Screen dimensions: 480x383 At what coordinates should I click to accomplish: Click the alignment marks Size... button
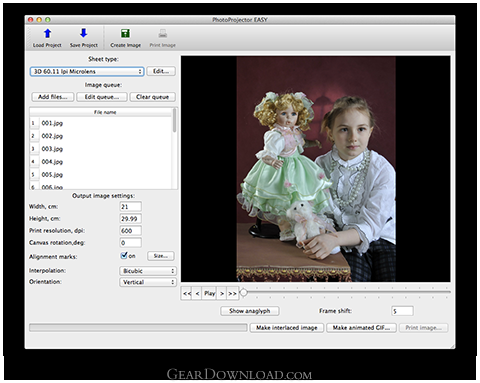click(161, 256)
